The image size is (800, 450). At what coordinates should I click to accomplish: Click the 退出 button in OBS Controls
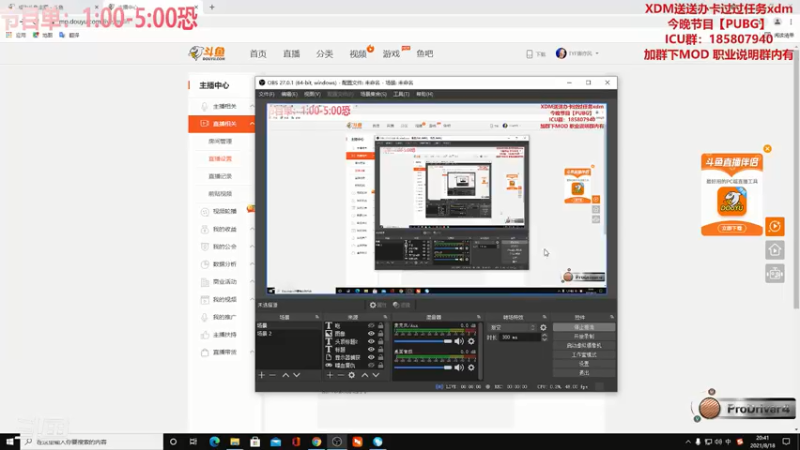584,373
